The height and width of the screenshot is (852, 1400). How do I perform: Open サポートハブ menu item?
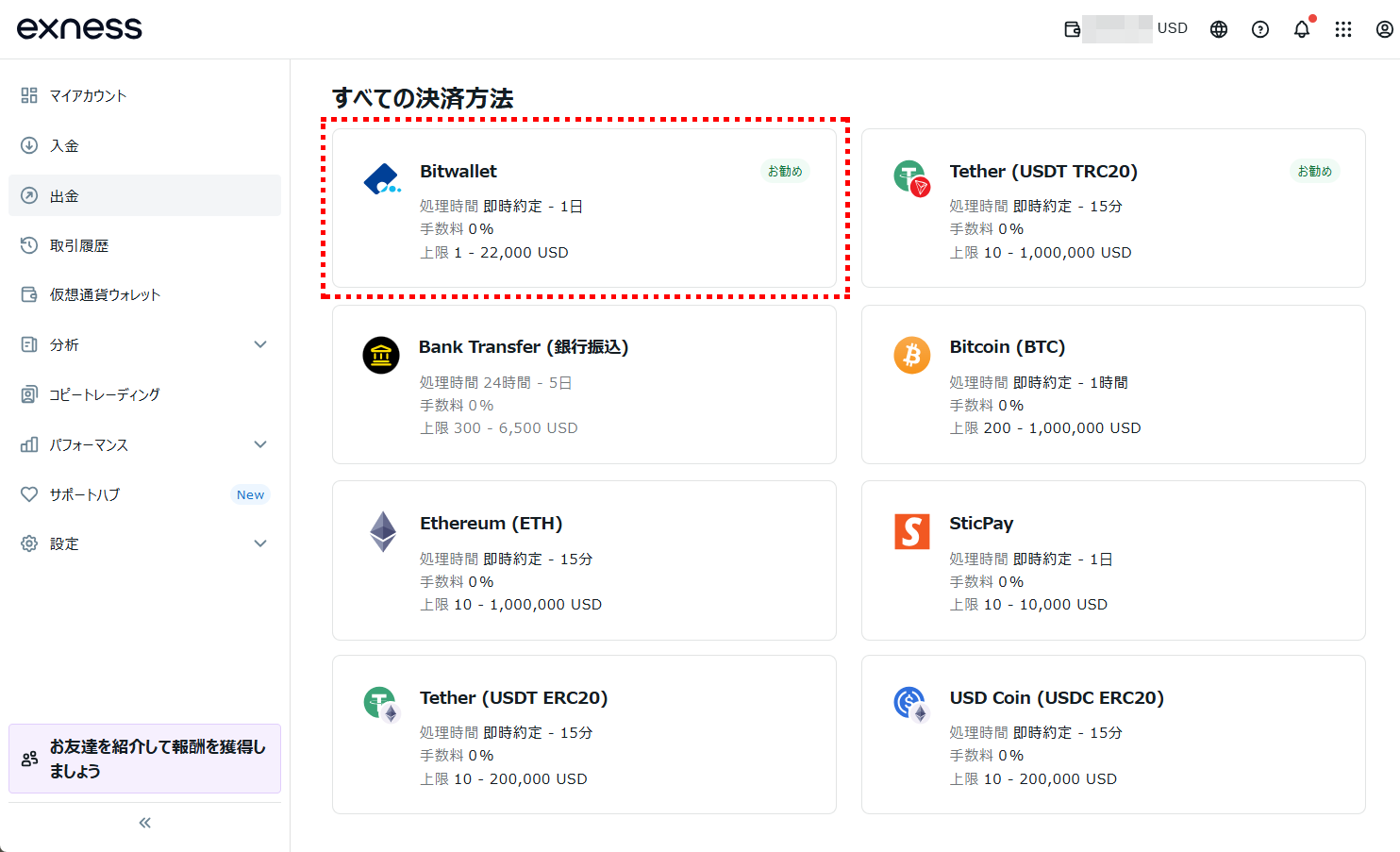pyautogui.click(x=144, y=494)
